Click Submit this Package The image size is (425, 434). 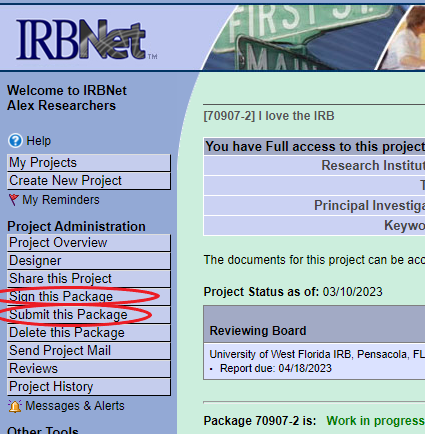[89, 315]
